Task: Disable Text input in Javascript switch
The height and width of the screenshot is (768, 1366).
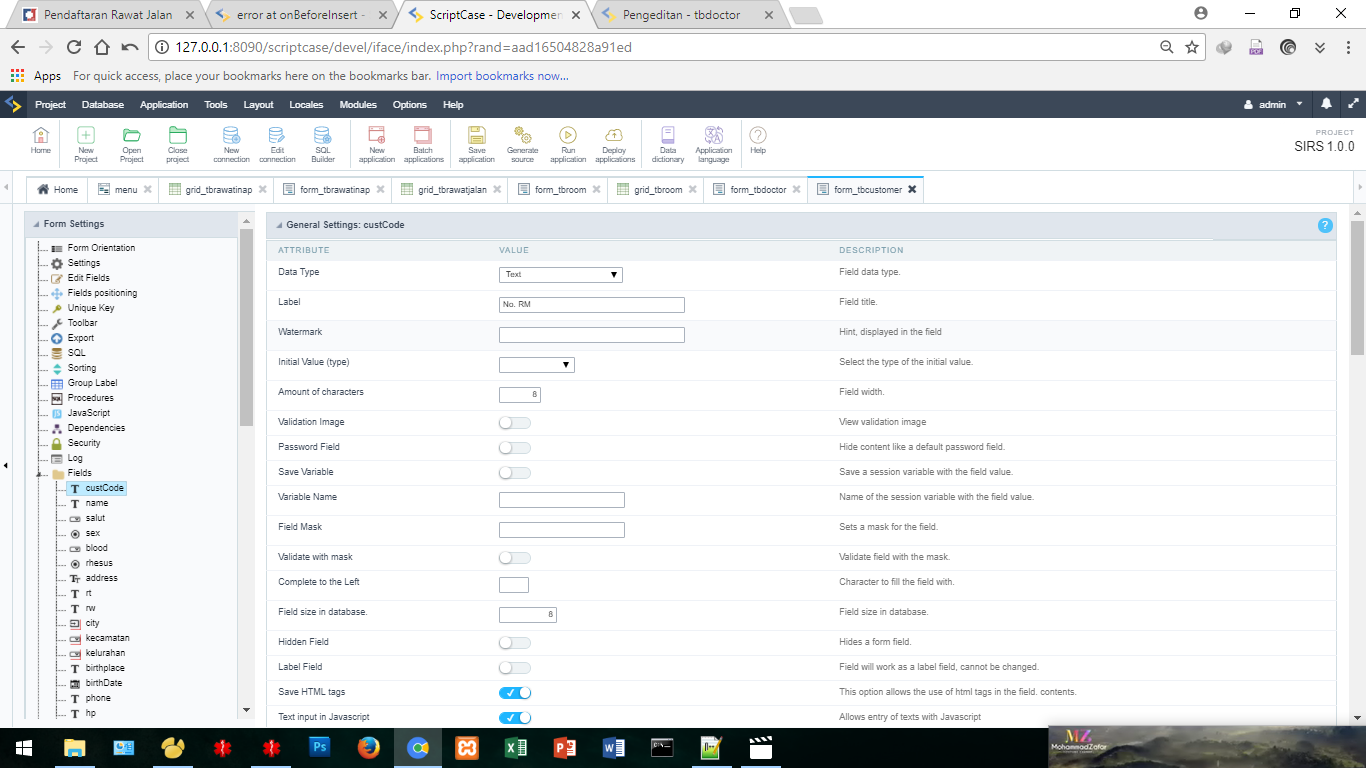Action: 515,718
